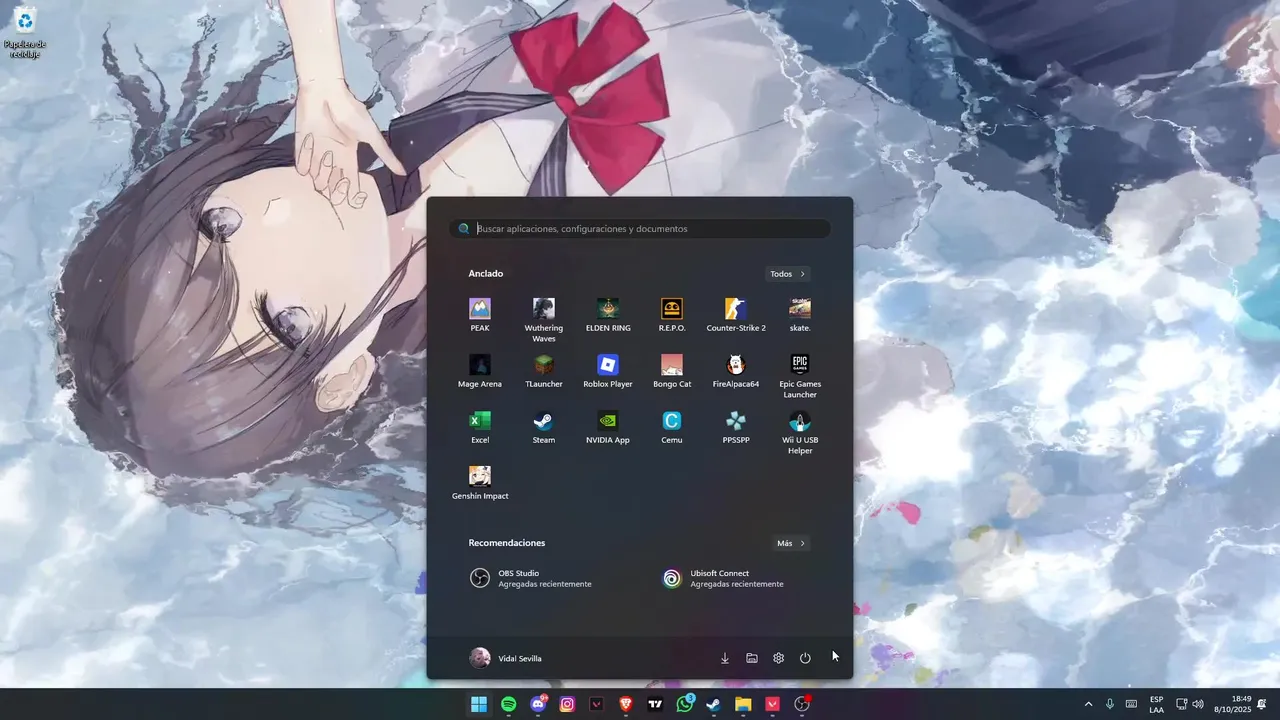Viewport: 1280px width, 720px height.
Task: Open Counter-Strike 2
Action: point(736,314)
